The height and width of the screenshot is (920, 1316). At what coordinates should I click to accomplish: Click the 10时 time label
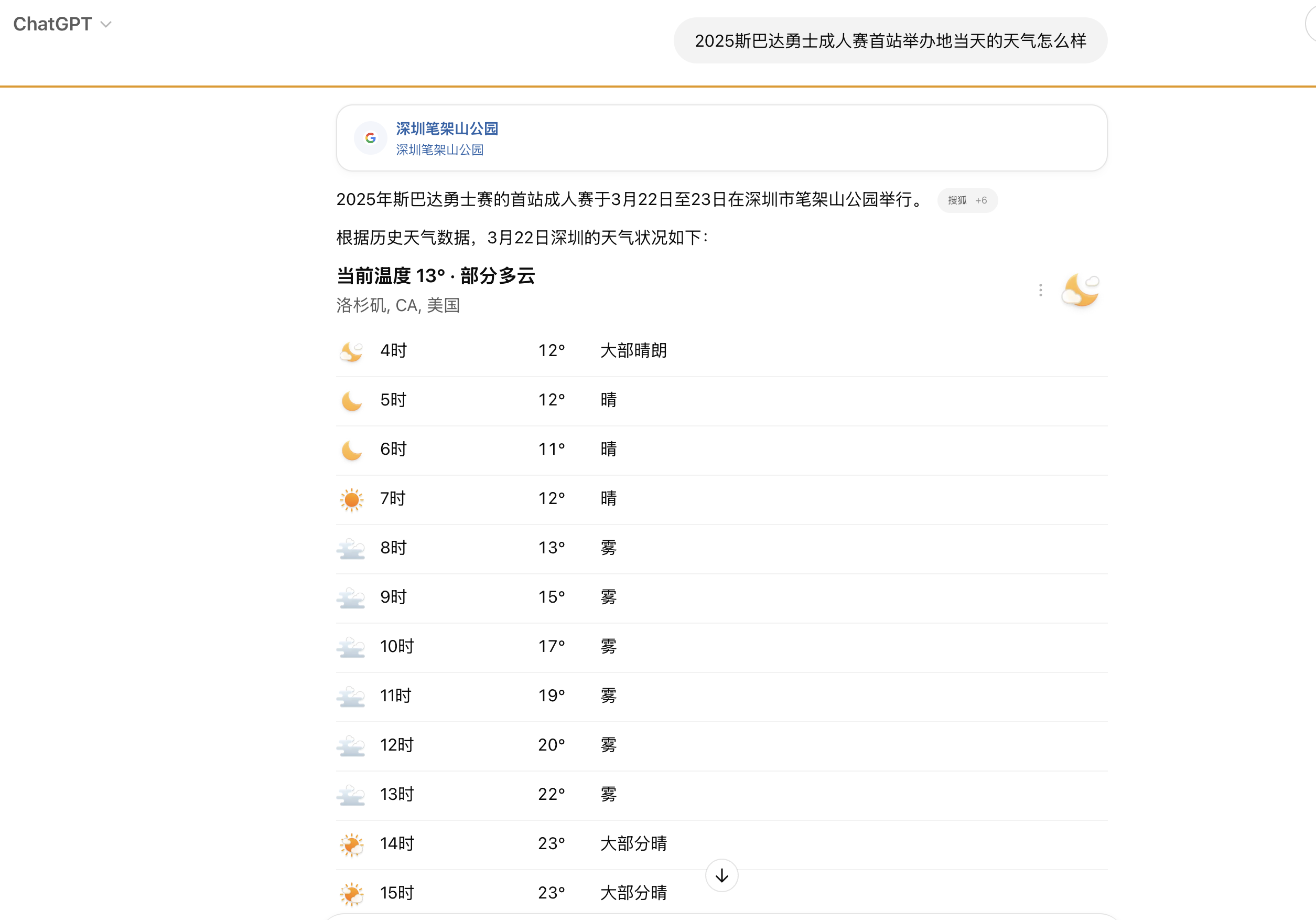click(396, 646)
